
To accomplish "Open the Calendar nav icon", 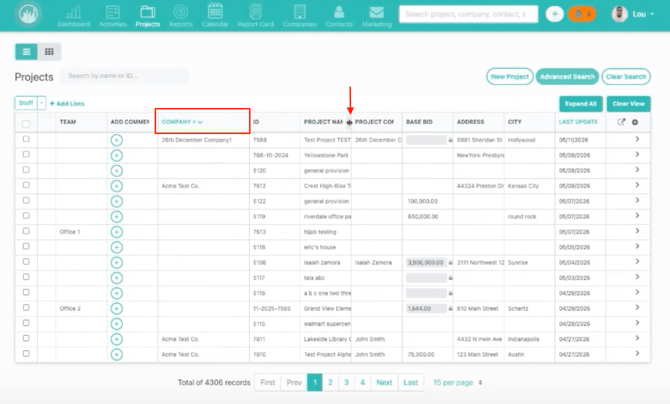I will pos(215,16).
